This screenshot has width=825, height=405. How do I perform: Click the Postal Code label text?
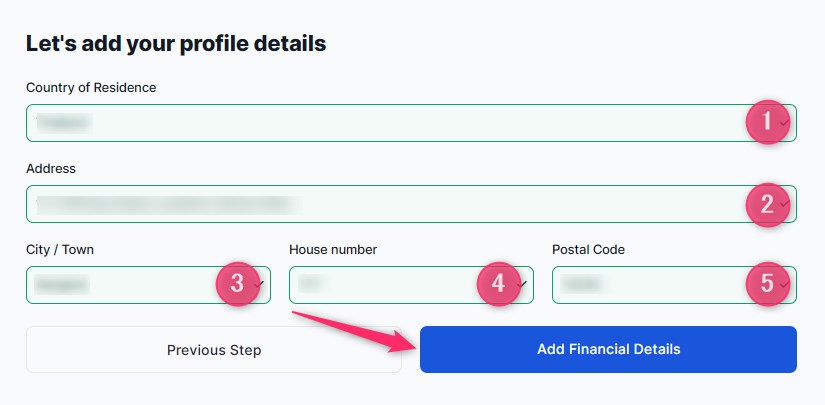coord(588,249)
